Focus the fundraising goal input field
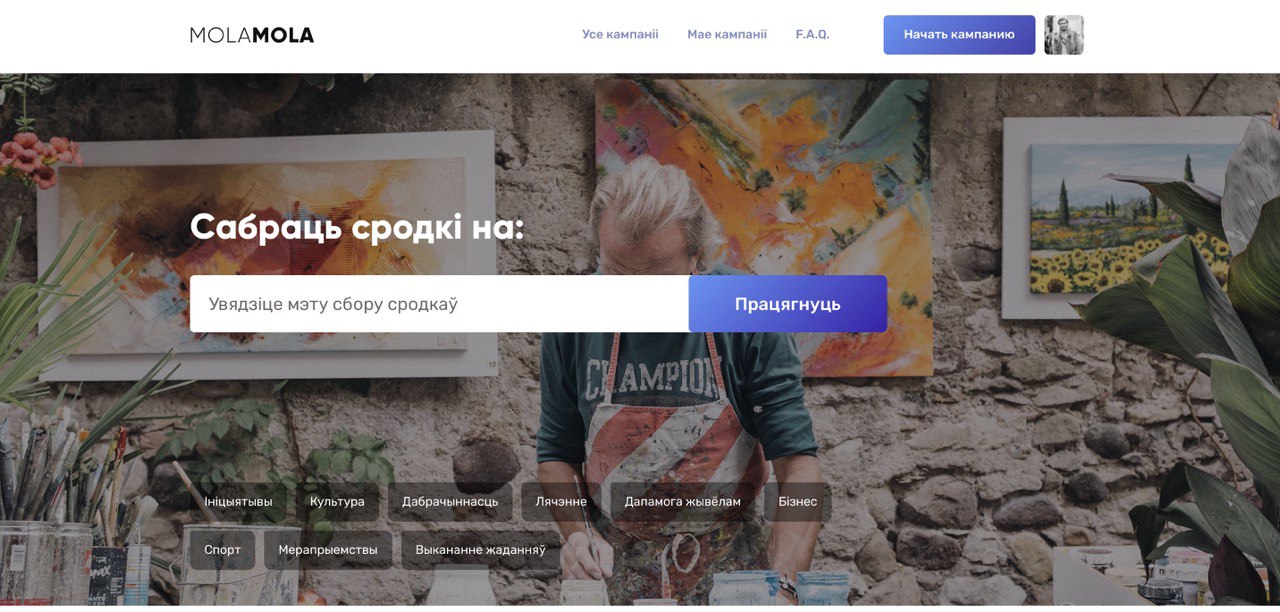The image size is (1280, 612). tap(439, 304)
